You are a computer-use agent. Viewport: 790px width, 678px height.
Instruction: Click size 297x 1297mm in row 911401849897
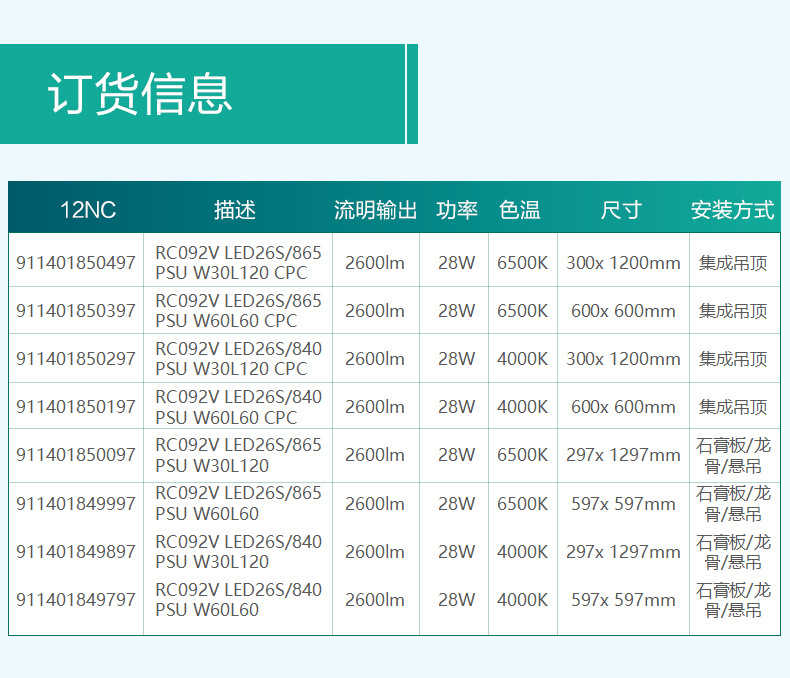(x=623, y=552)
